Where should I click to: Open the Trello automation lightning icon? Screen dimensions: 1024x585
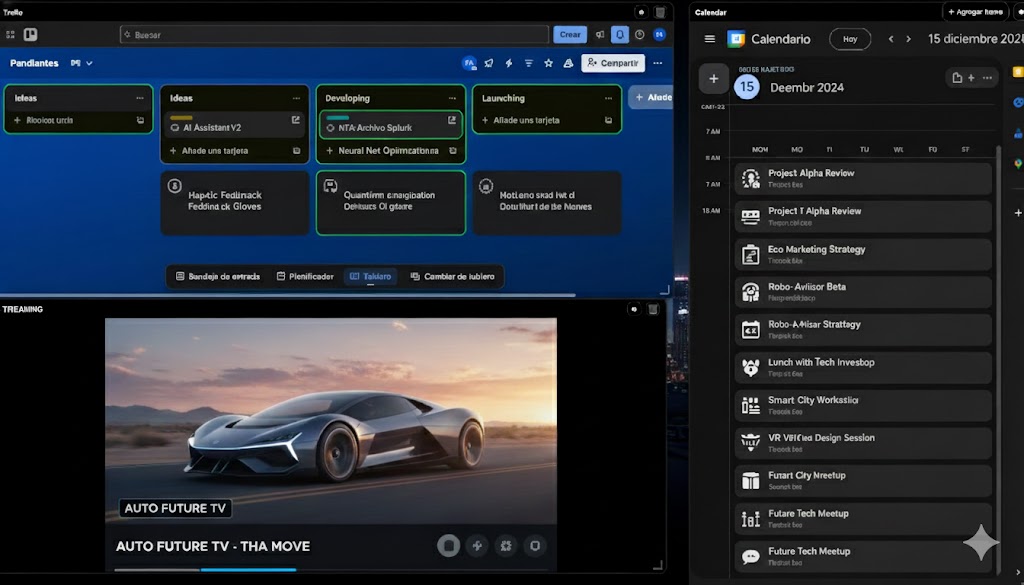click(x=509, y=63)
